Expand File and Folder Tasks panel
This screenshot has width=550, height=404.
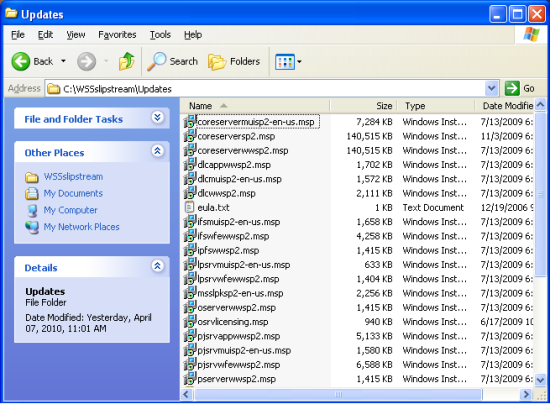[x=157, y=117]
